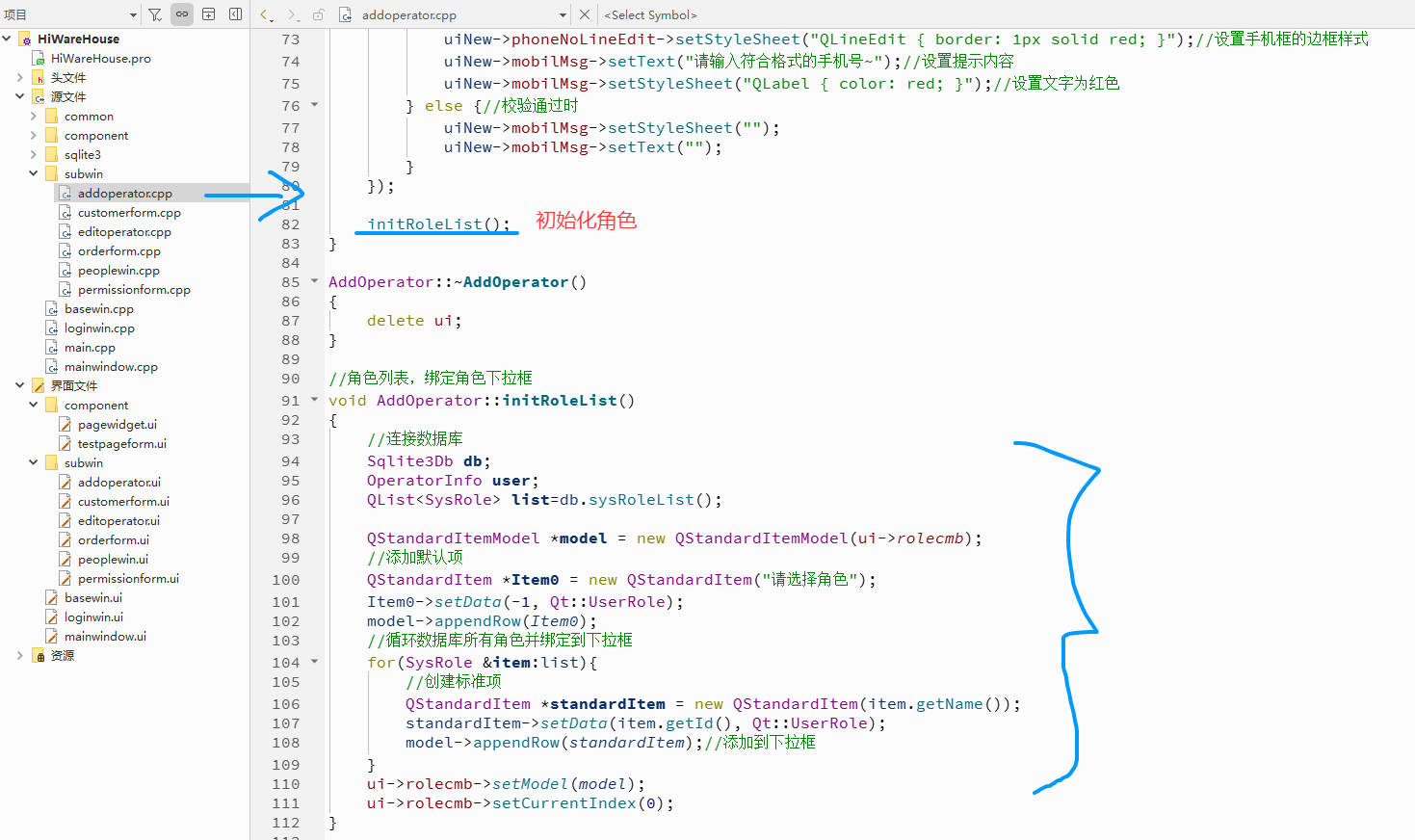This screenshot has height=840, width=1415.
Task: Click initRoleList() call on line 82
Action: coord(438,223)
